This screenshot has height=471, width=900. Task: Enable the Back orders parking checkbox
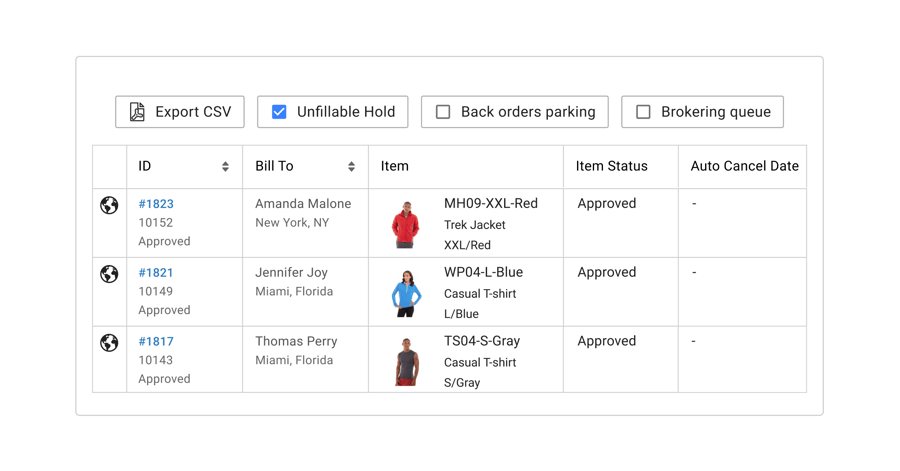443,112
